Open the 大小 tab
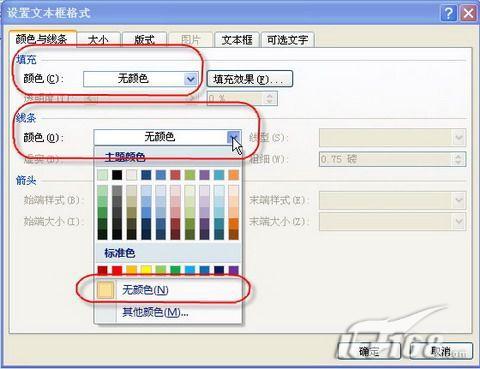Screen dimensions: 480x369 tap(98, 40)
